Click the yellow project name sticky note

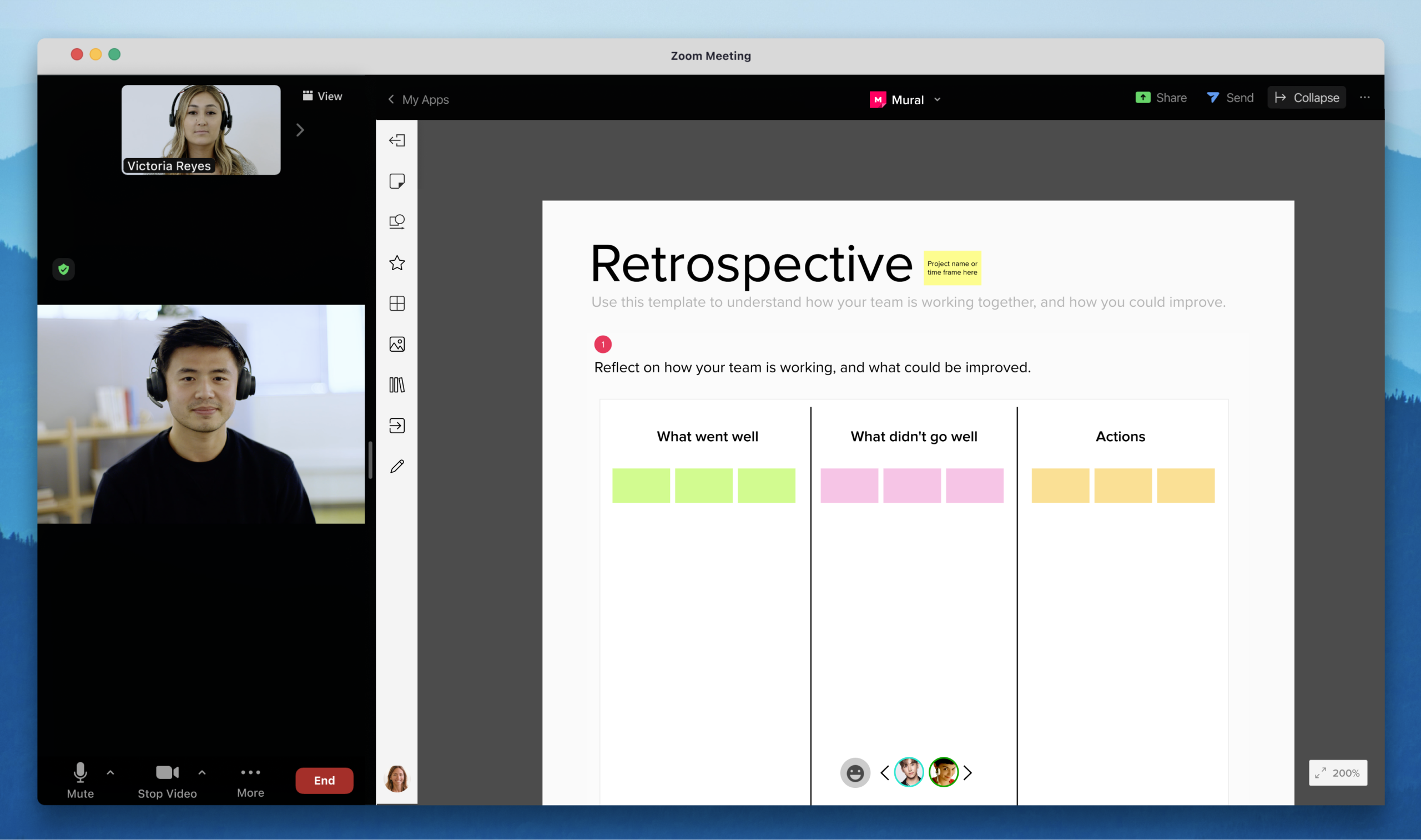pos(953,268)
